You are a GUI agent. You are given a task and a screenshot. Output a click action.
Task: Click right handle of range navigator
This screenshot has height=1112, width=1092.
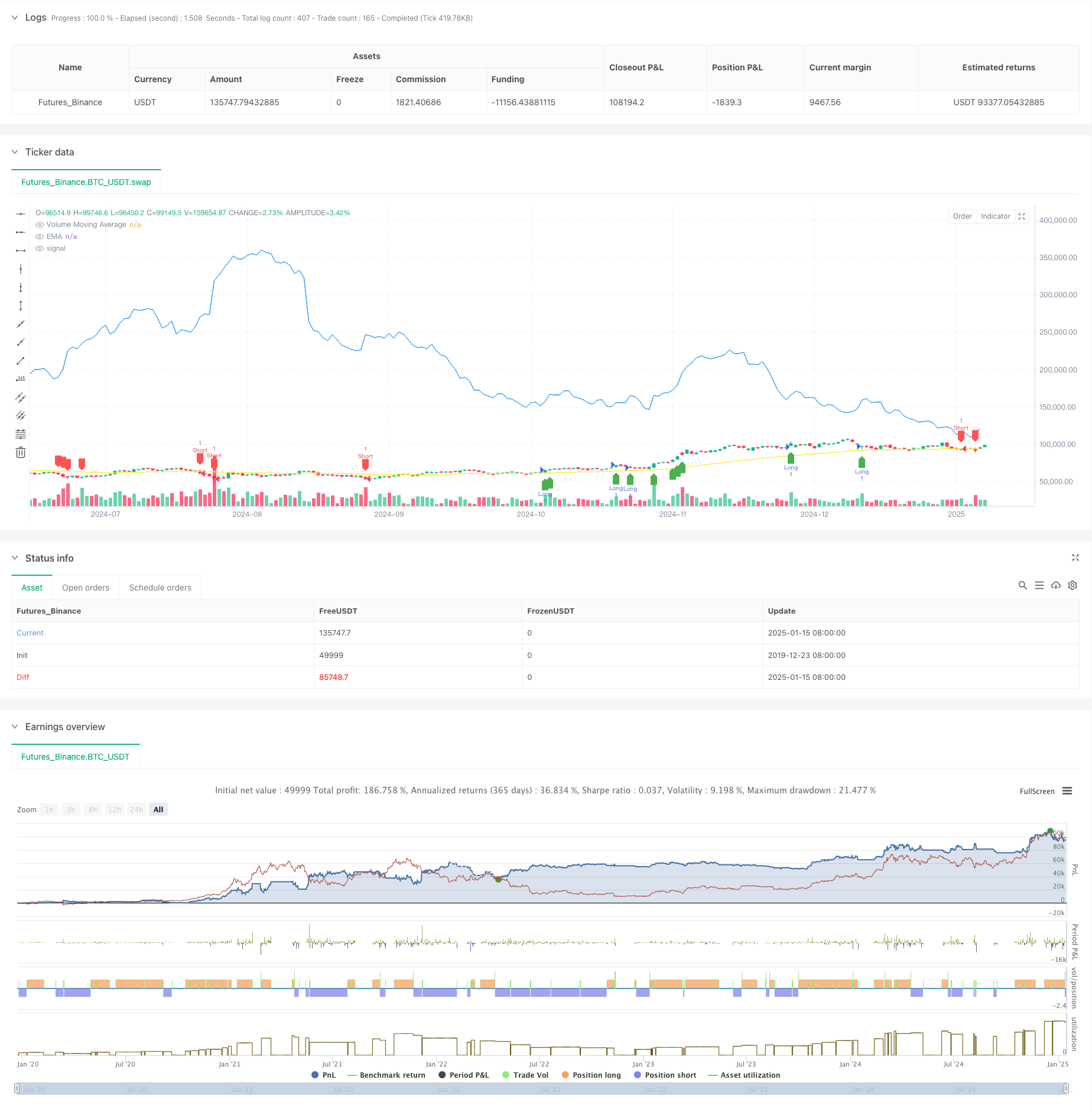tap(1066, 1088)
